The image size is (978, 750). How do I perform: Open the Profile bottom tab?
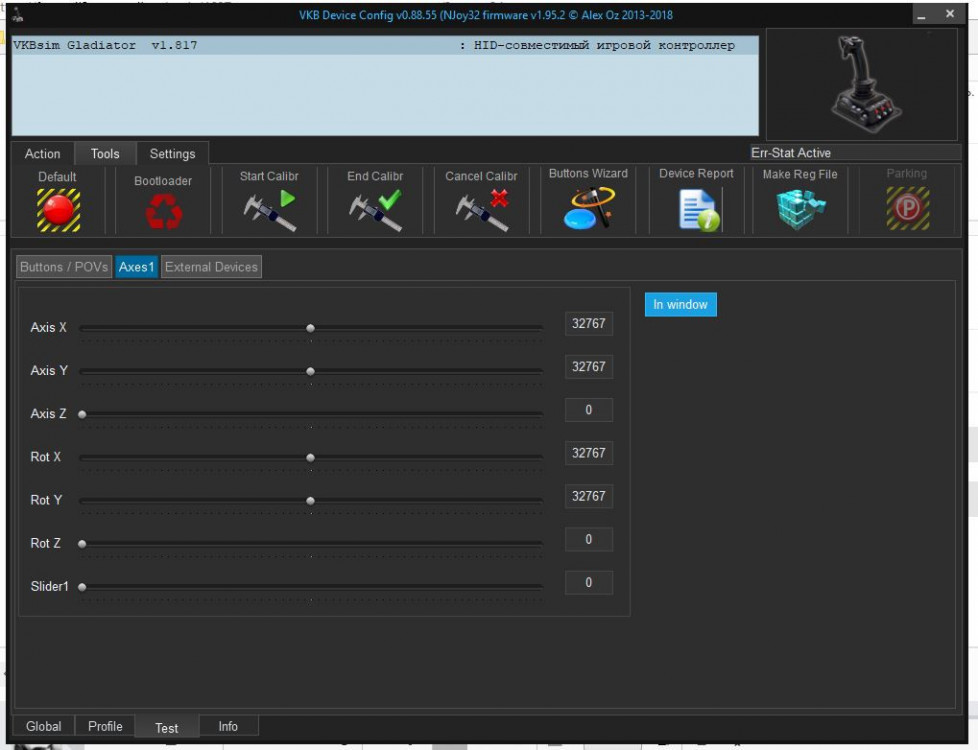(105, 726)
